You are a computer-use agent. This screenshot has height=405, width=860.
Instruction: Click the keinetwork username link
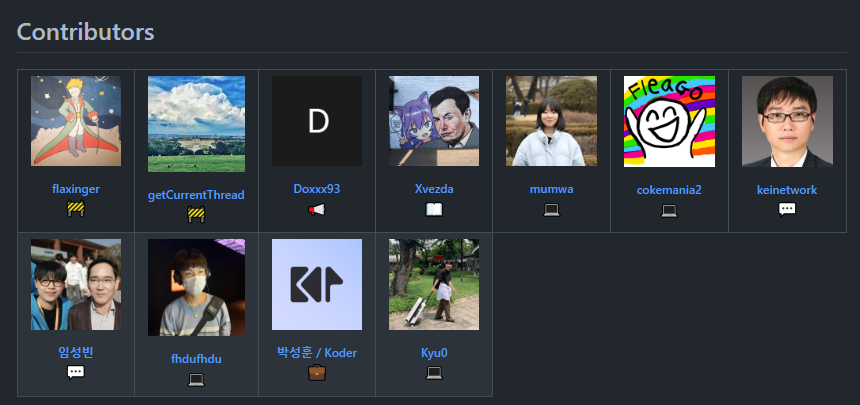click(x=787, y=190)
